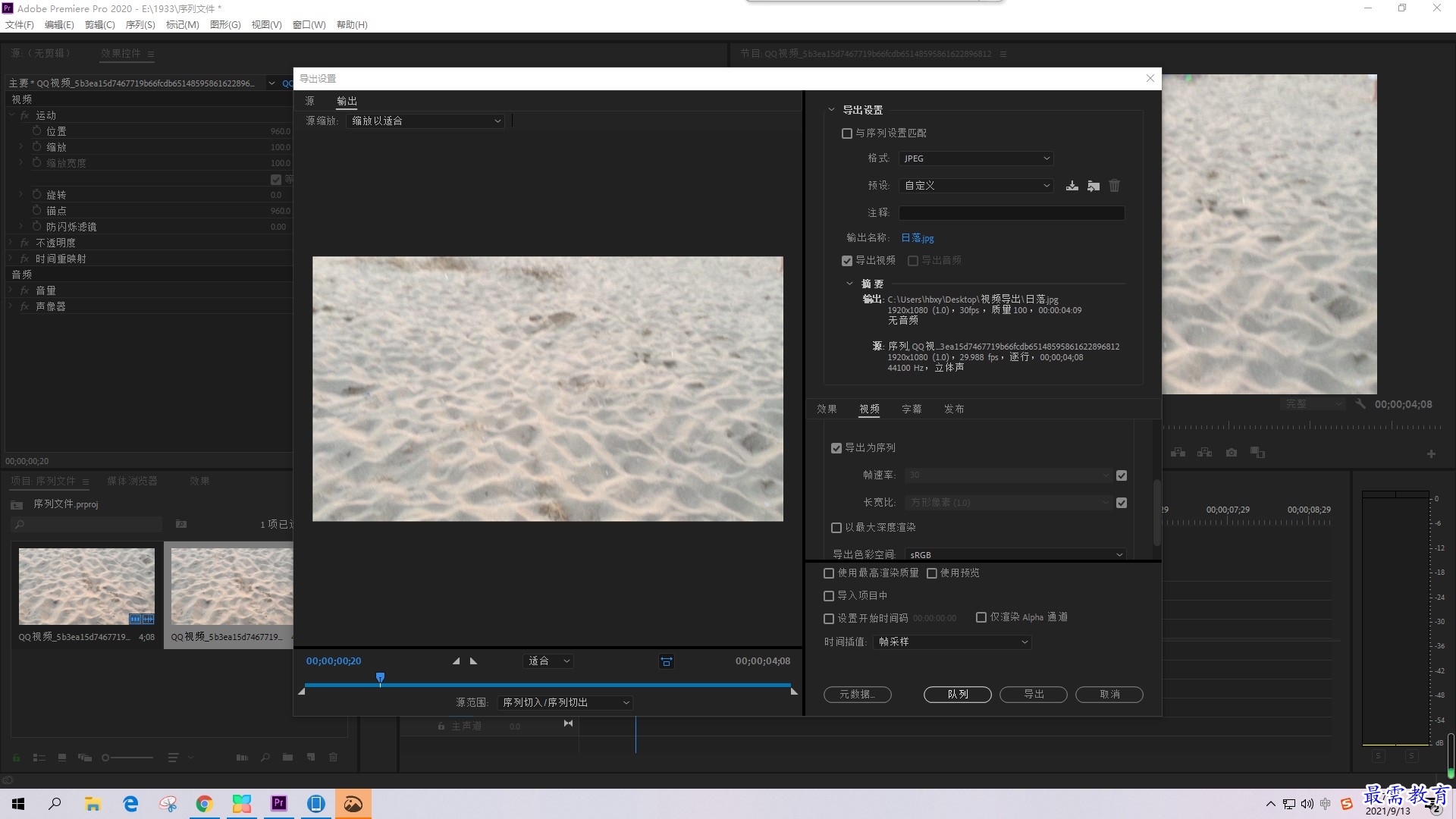Click the Effect Controls panel menu icon

(151, 54)
